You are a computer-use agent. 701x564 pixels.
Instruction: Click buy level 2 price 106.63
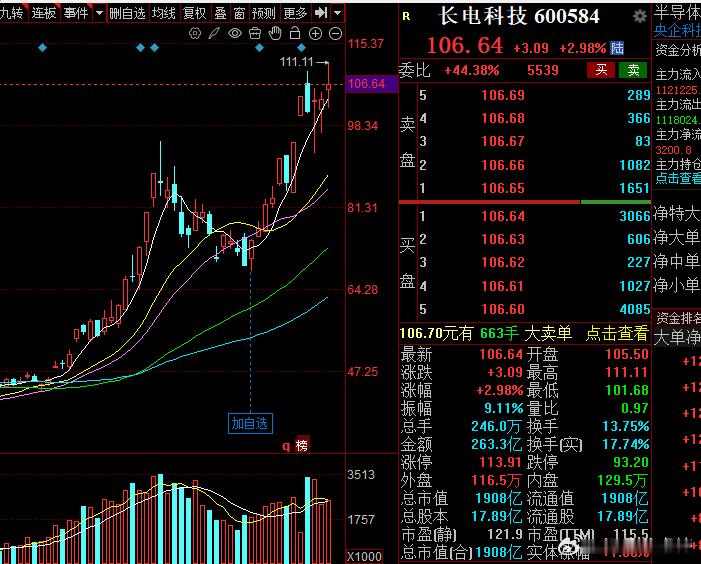coord(503,240)
